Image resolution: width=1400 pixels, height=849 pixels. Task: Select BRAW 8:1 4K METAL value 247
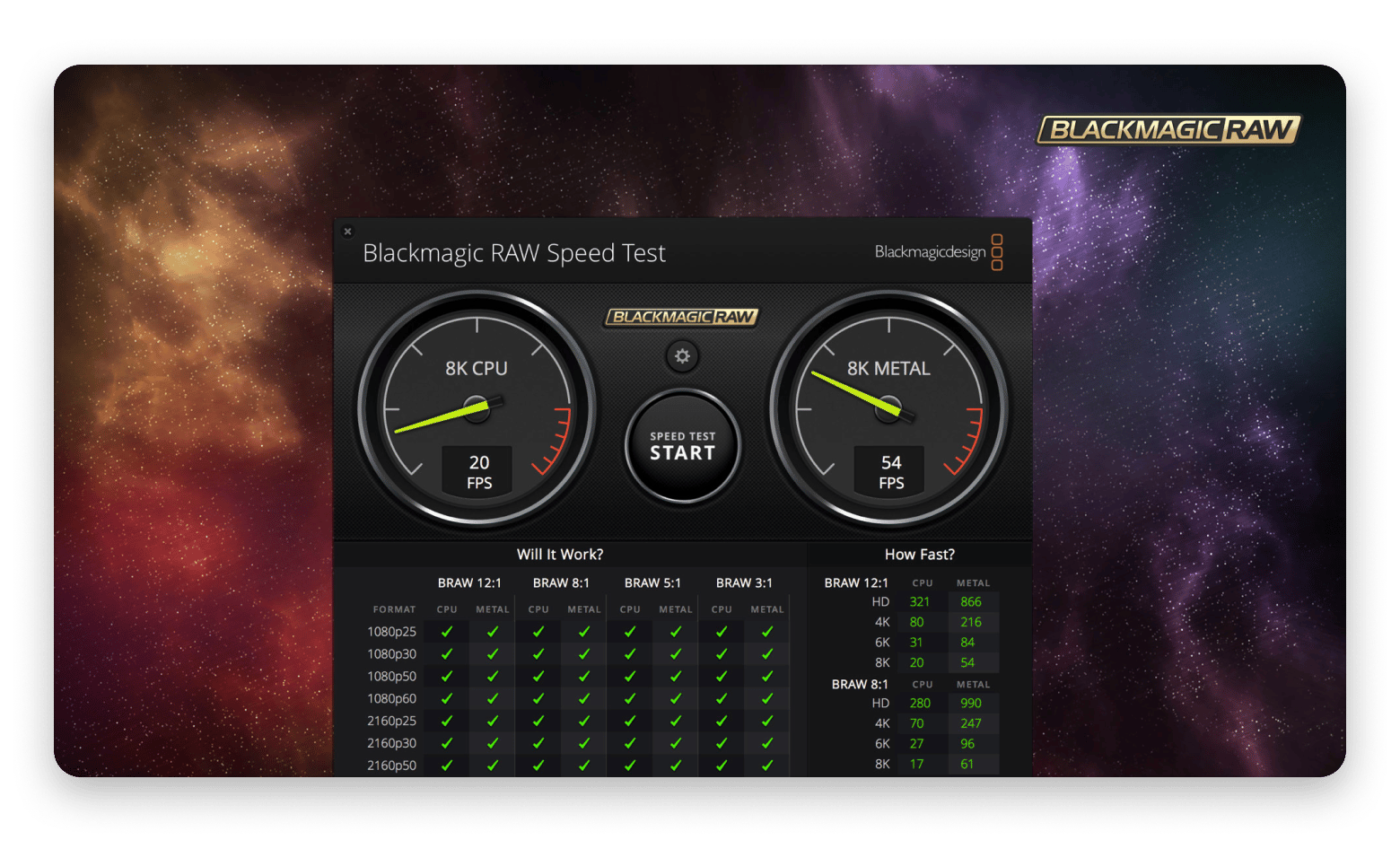click(x=971, y=723)
